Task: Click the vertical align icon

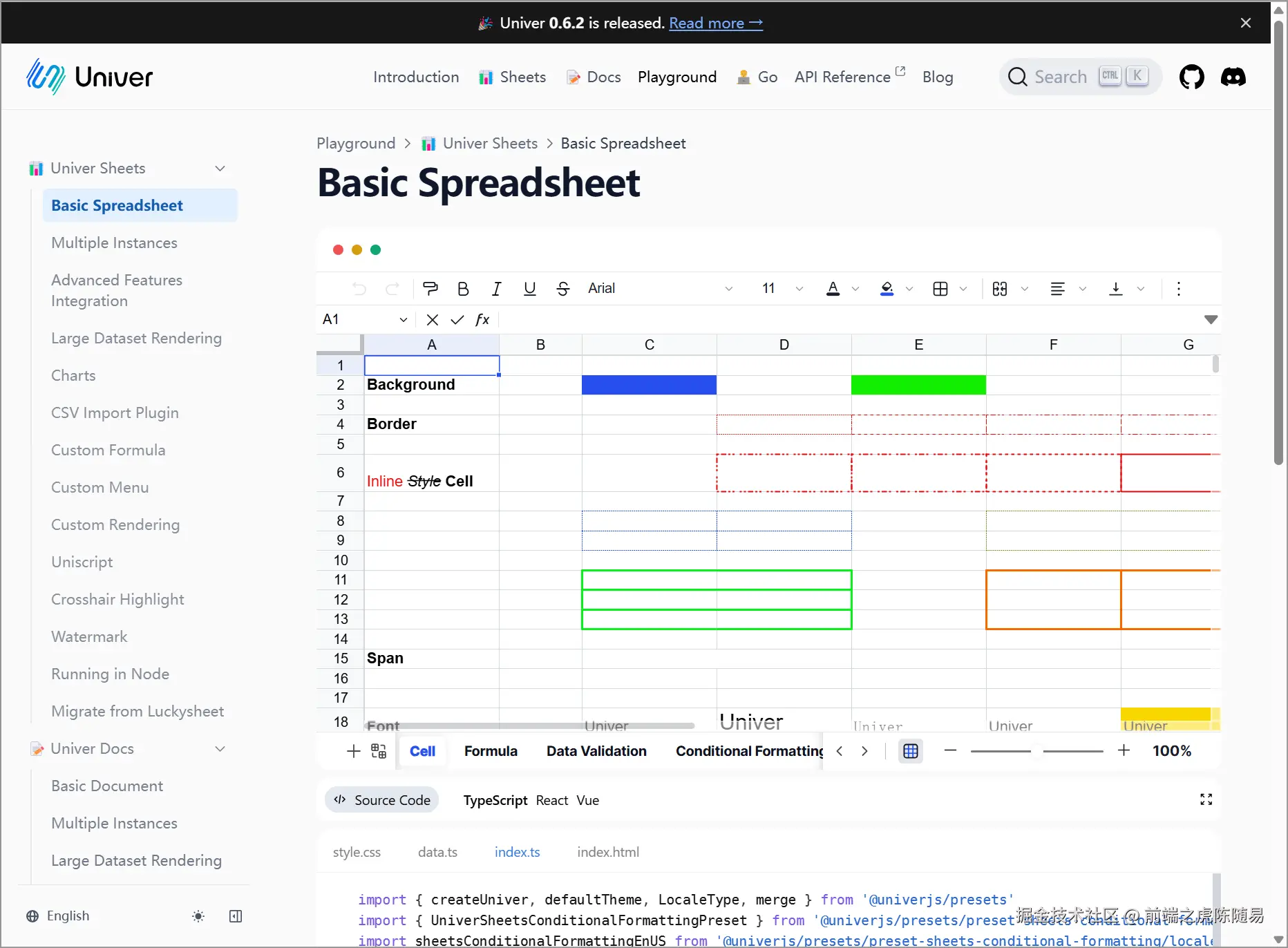Action: tap(1116, 289)
